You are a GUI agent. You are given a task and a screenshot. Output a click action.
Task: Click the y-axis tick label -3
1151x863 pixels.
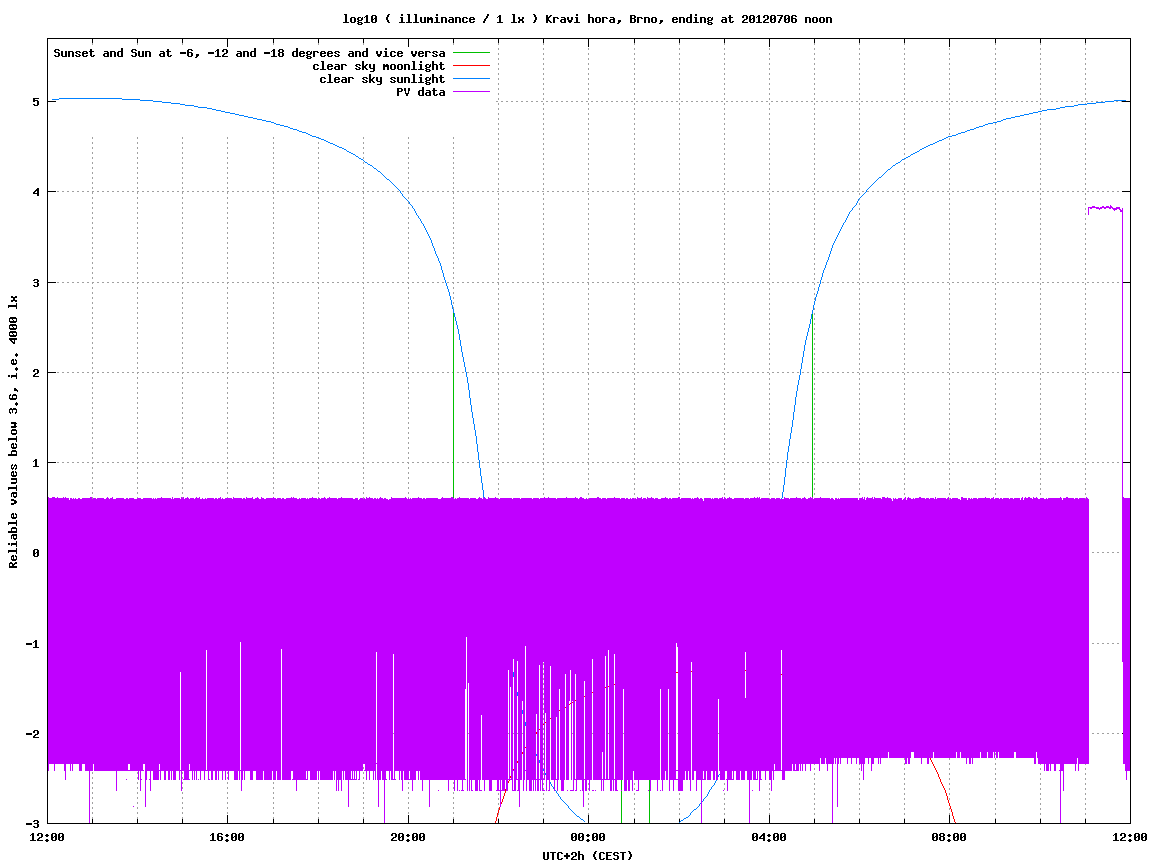(32, 824)
